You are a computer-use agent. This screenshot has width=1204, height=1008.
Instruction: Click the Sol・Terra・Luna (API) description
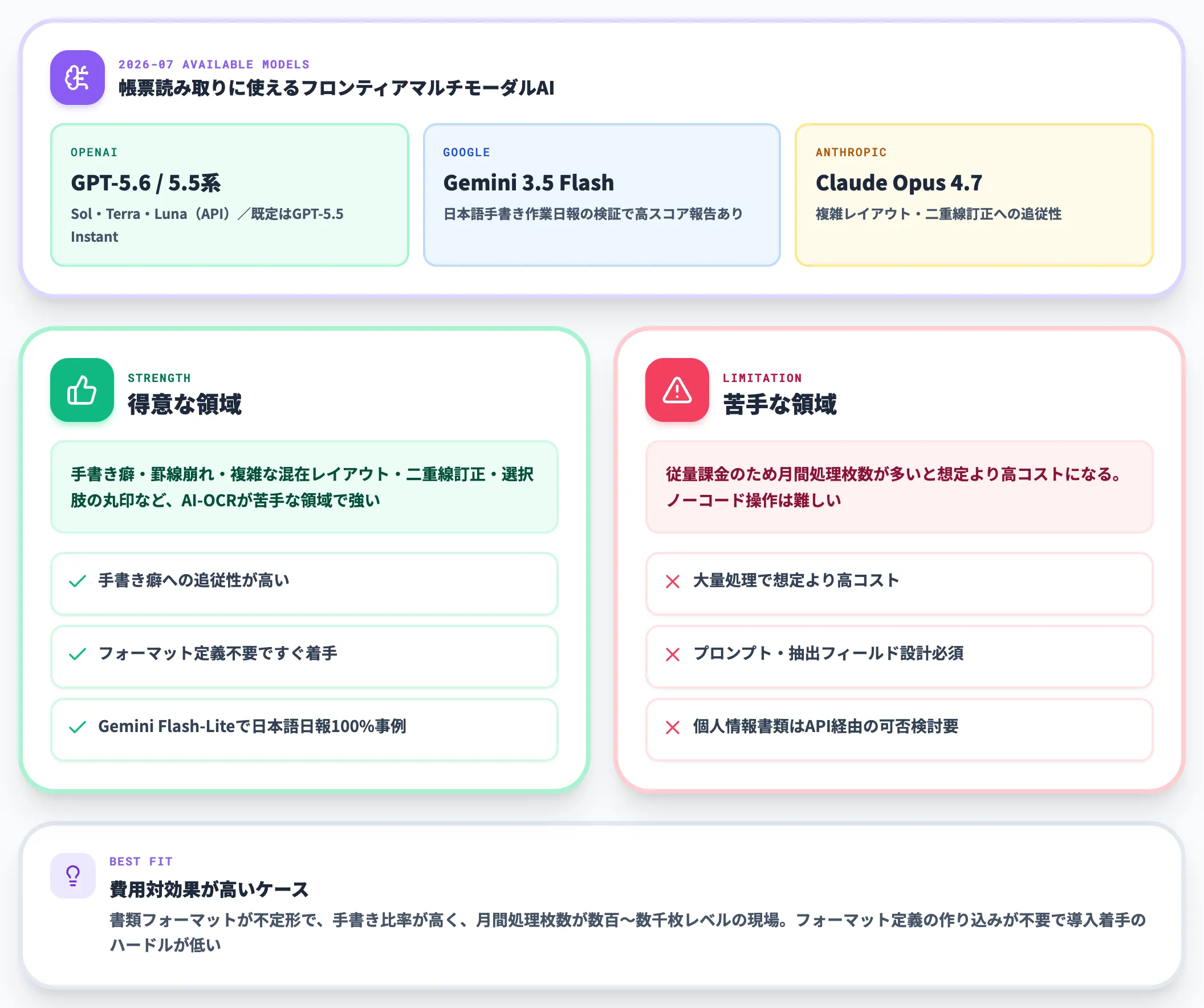coord(207,225)
